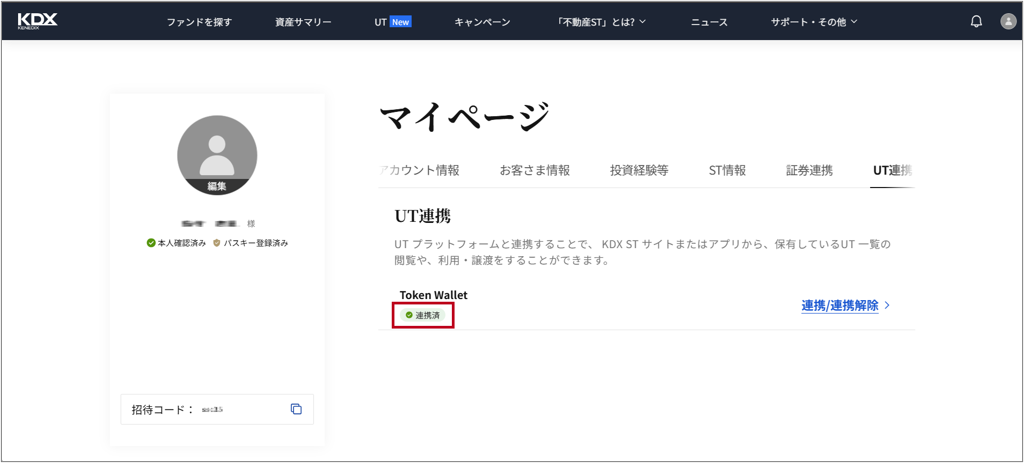Image resolution: width=1024 pixels, height=463 pixels.
Task: Edit the profile picture (編集)
Action: [x=217, y=186]
